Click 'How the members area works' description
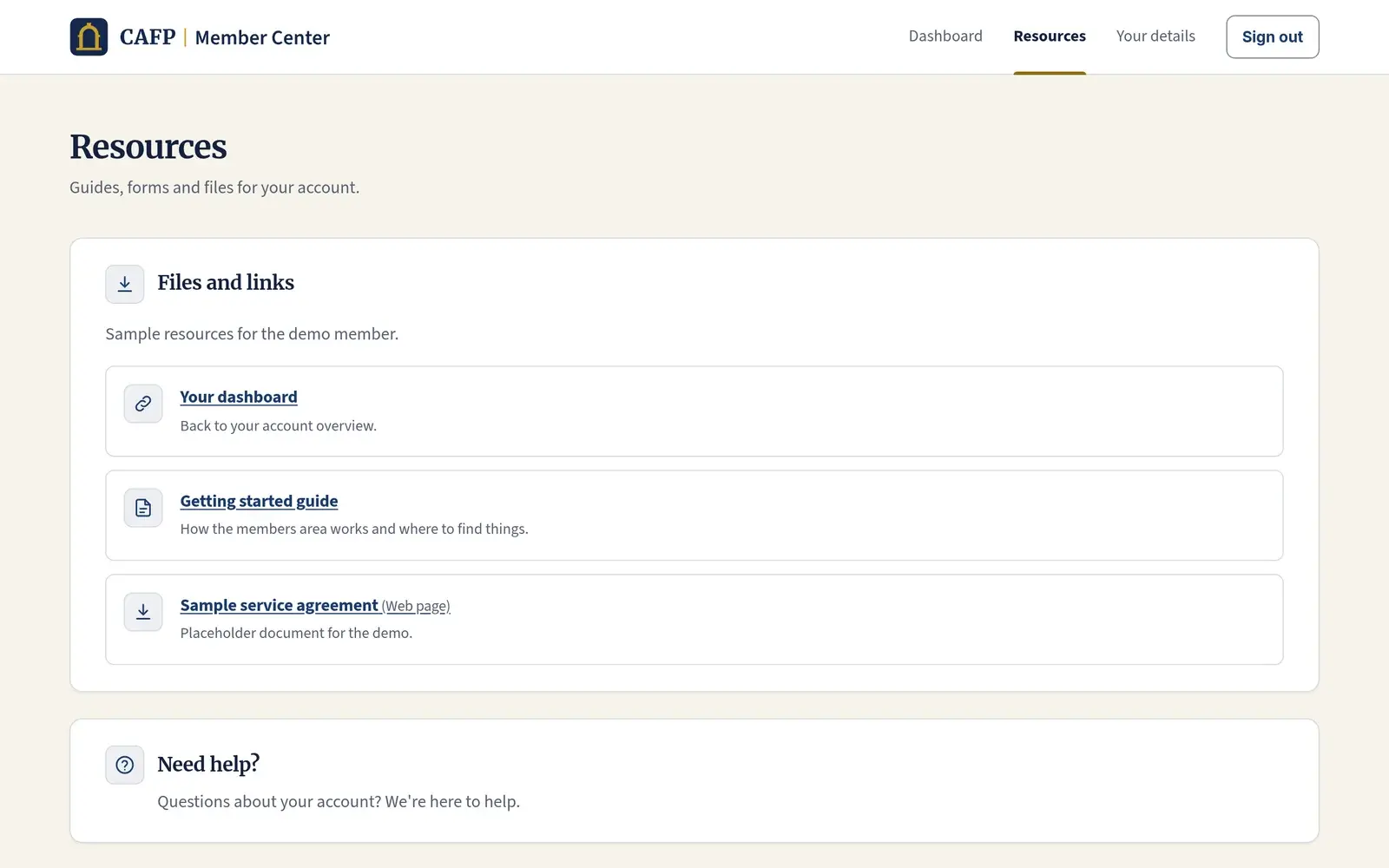Screen dimensions: 1389x868 354,529
